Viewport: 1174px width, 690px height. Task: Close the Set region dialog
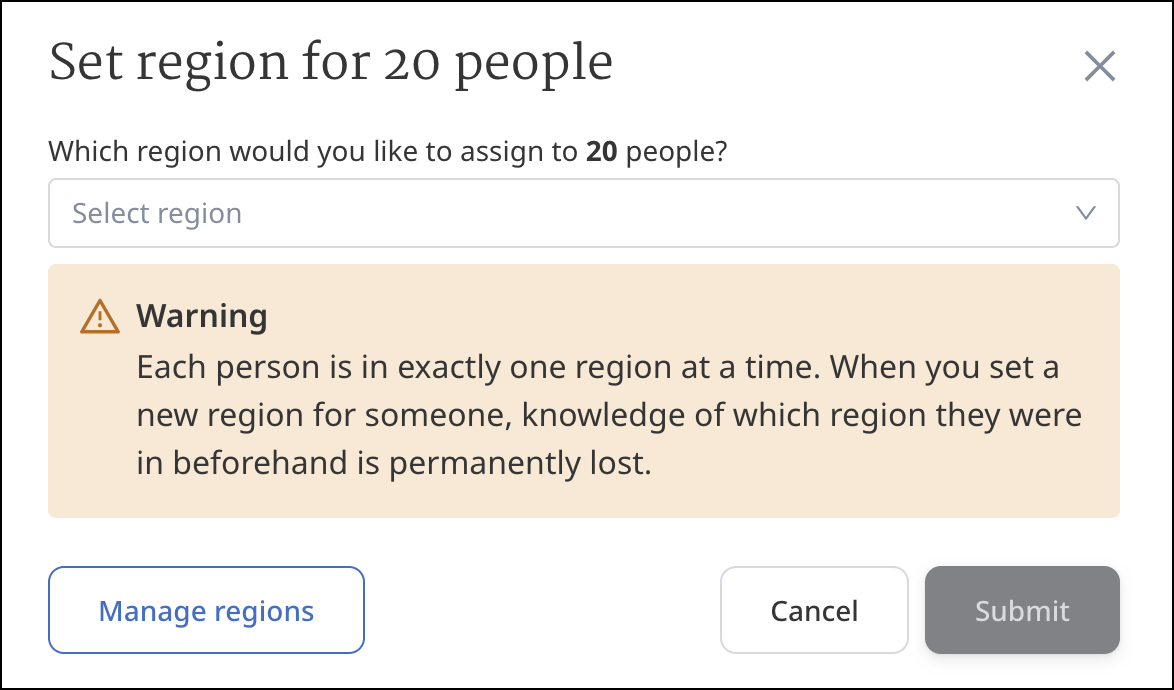(1099, 67)
